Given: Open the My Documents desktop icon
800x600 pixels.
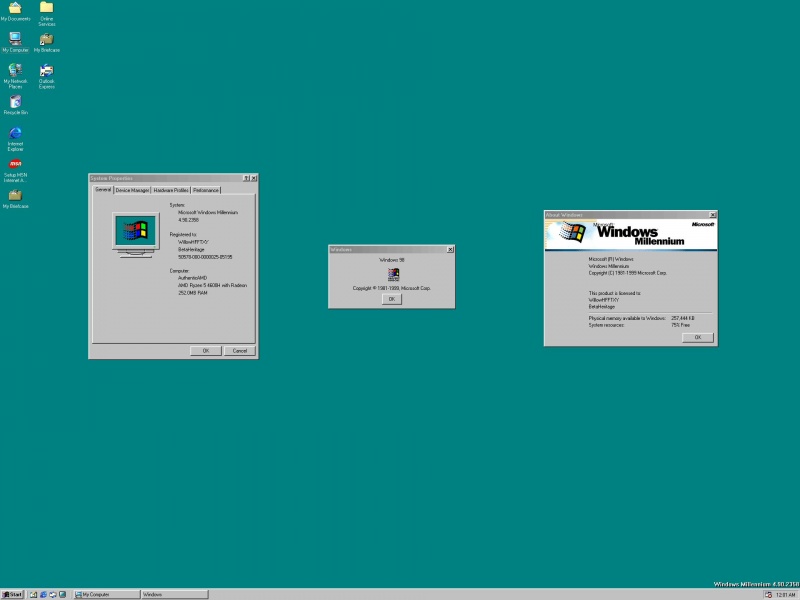Looking at the screenshot, I should 15,12.
